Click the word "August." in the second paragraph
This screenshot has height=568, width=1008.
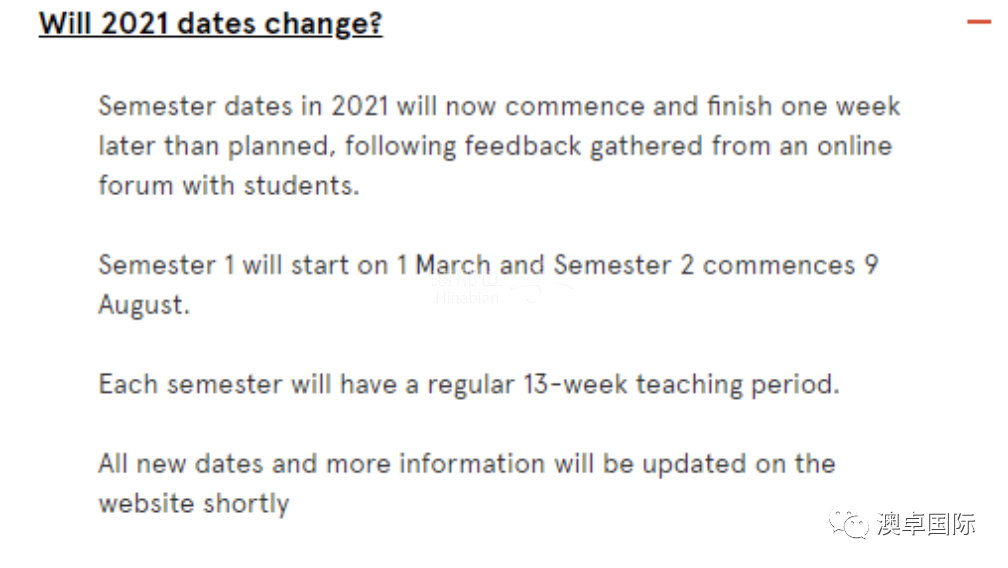pos(144,305)
